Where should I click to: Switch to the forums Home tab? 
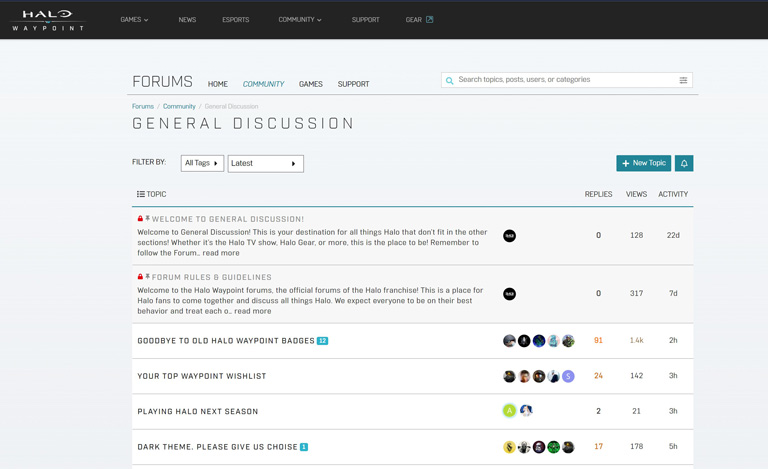pyautogui.click(x=217, y=84)
